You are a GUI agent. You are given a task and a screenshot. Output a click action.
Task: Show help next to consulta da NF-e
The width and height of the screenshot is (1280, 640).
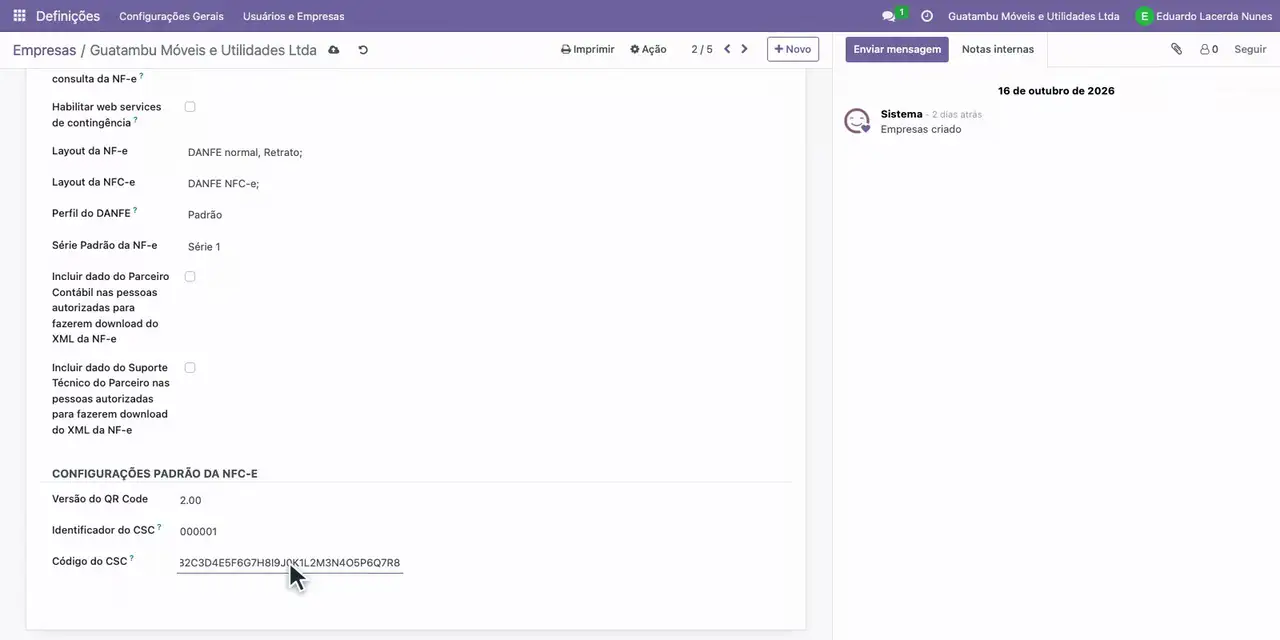141,75
